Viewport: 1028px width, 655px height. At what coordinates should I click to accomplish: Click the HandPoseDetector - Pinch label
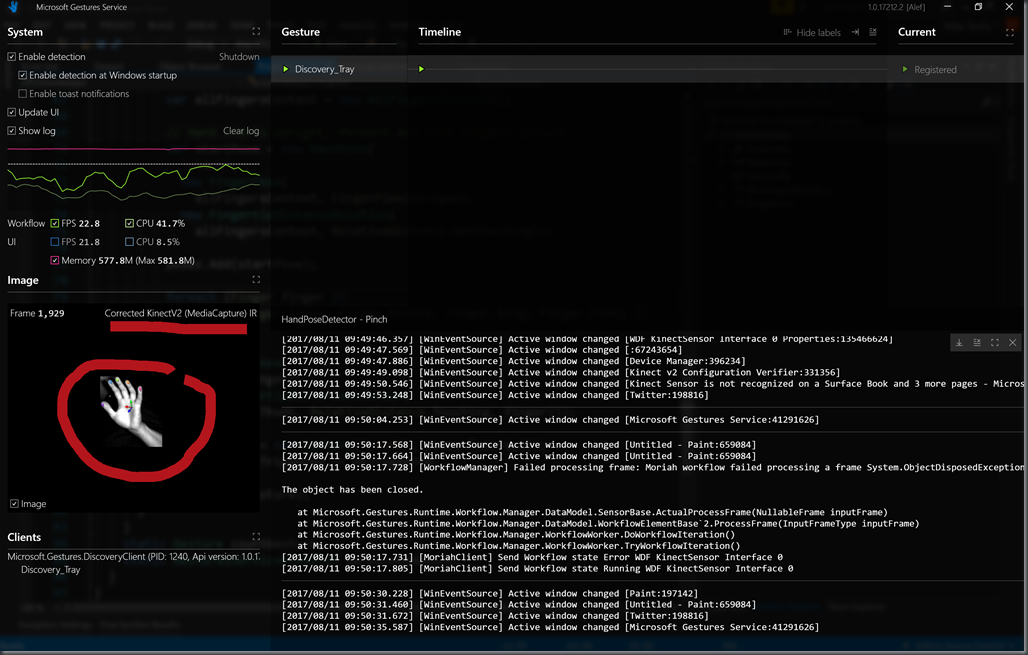coord(334,319)
